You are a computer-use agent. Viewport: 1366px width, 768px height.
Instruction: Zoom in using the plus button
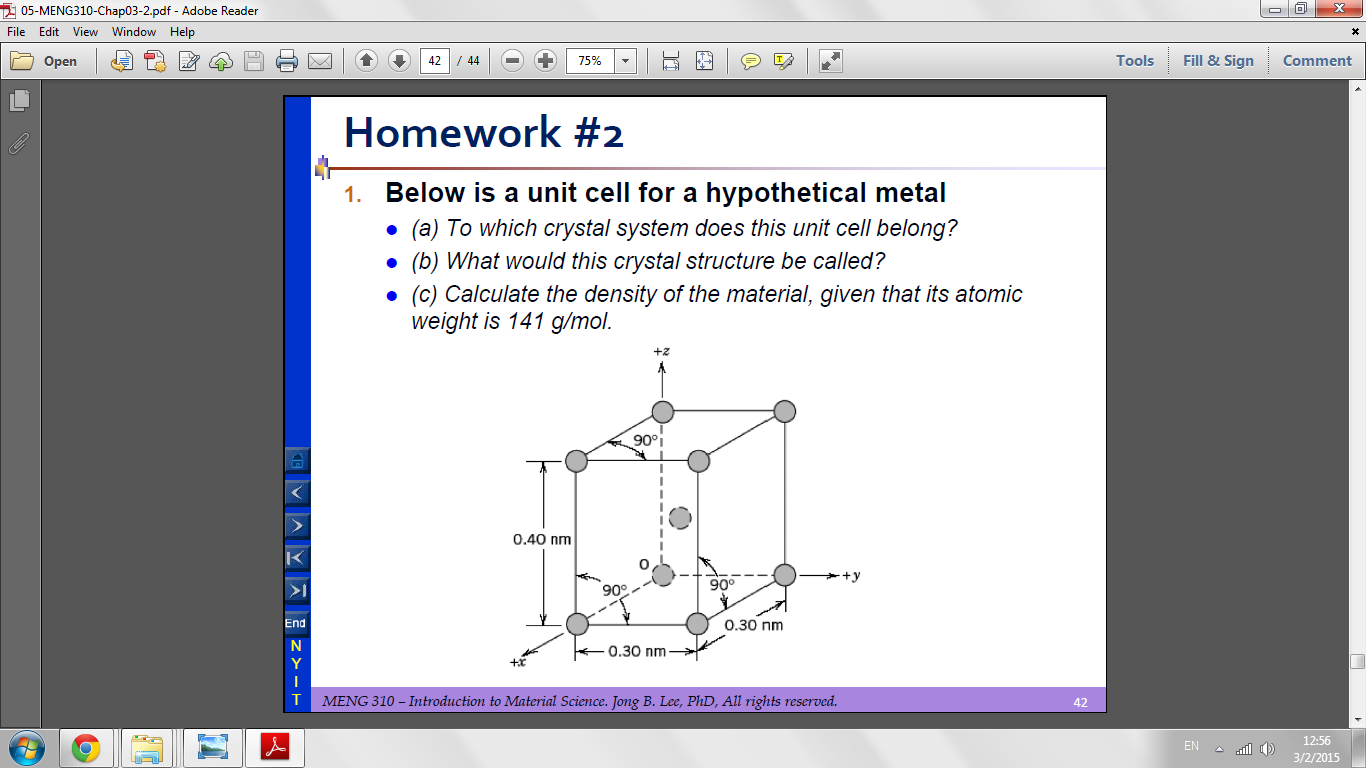coord(545,61)
